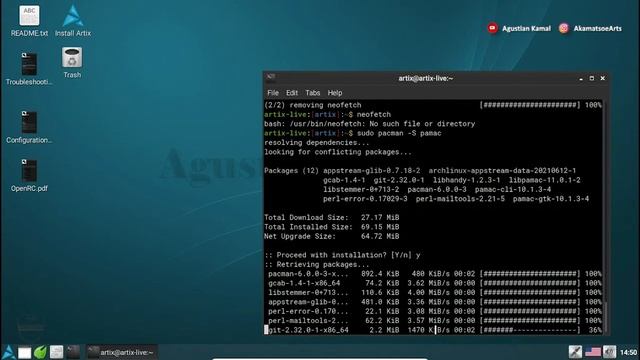The width and height of the screenshot is (640, 360).
Task: Click the 'Net Upgrade Size: 64.72 MiB' line
Action: [332, 236]
